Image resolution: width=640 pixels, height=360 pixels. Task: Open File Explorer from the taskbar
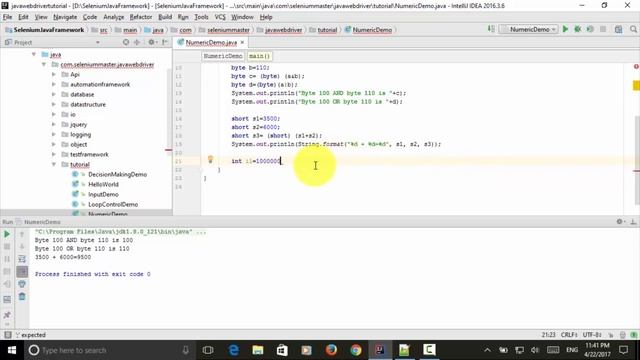click(x=258, y=350)
